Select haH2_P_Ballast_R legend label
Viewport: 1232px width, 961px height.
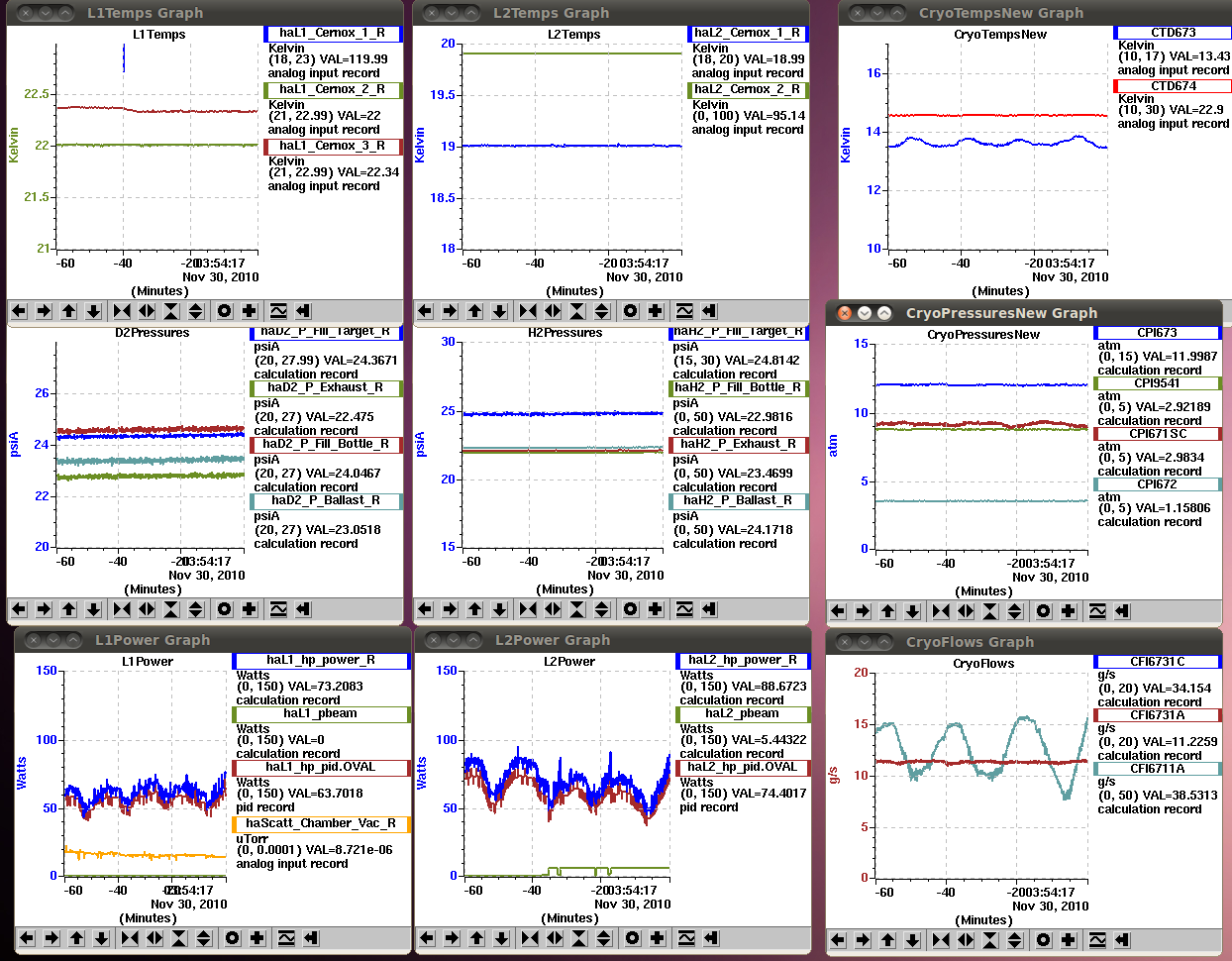click(739, 501)
